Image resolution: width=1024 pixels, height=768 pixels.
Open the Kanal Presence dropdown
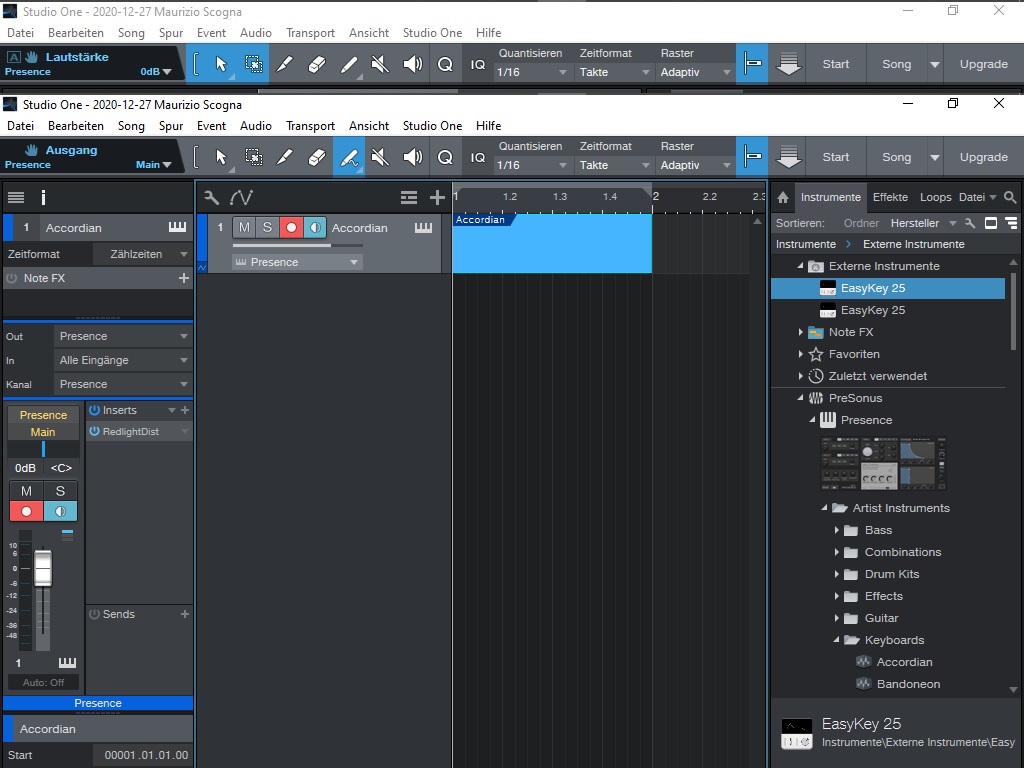coord(123,385)
